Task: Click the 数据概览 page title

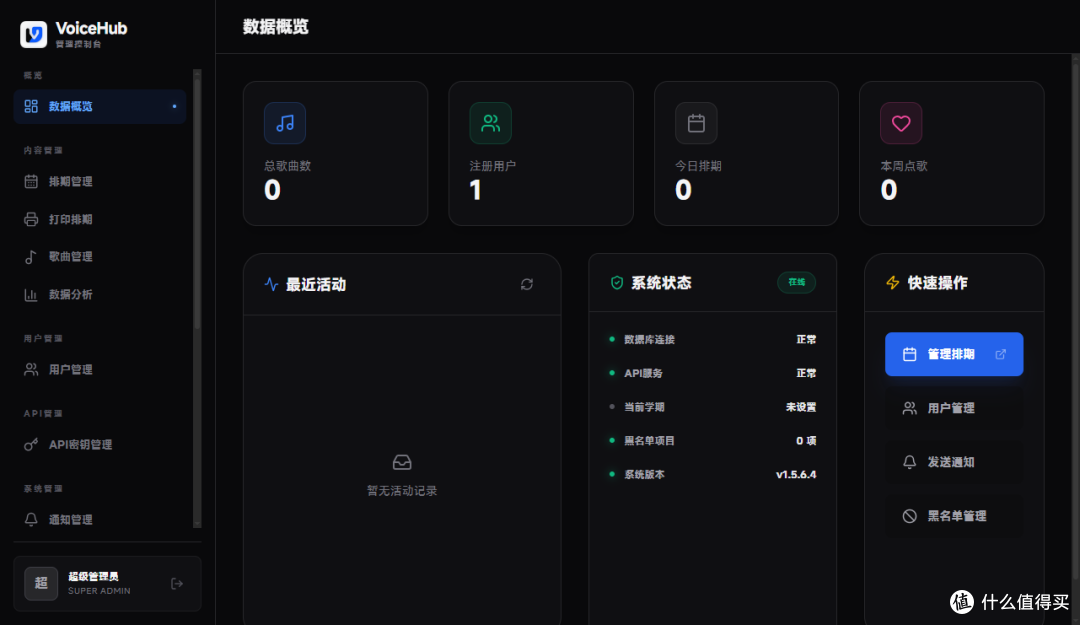Action: click(276, 27)
